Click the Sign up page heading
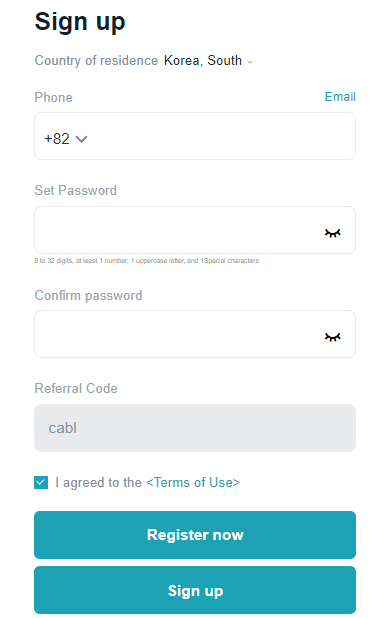Viewport: 392px width, 618px height. 80,22
